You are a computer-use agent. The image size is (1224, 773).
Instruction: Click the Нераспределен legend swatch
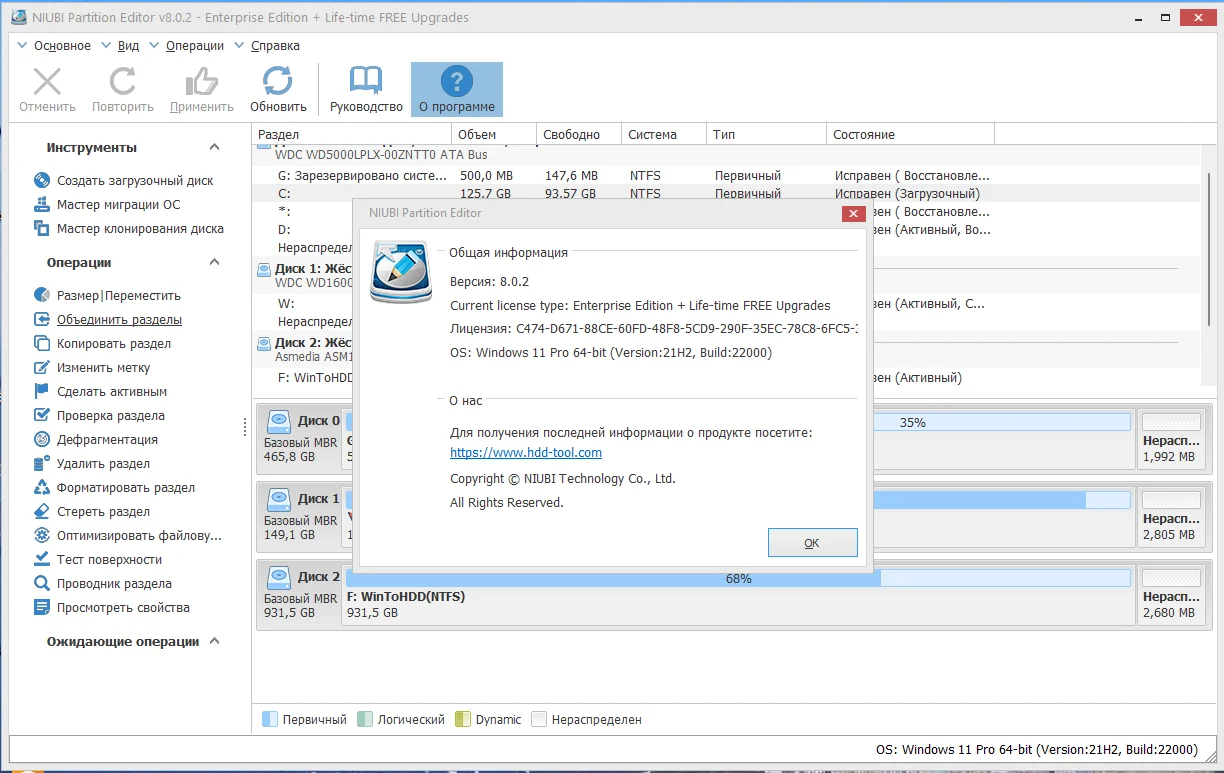pos(539,719)
